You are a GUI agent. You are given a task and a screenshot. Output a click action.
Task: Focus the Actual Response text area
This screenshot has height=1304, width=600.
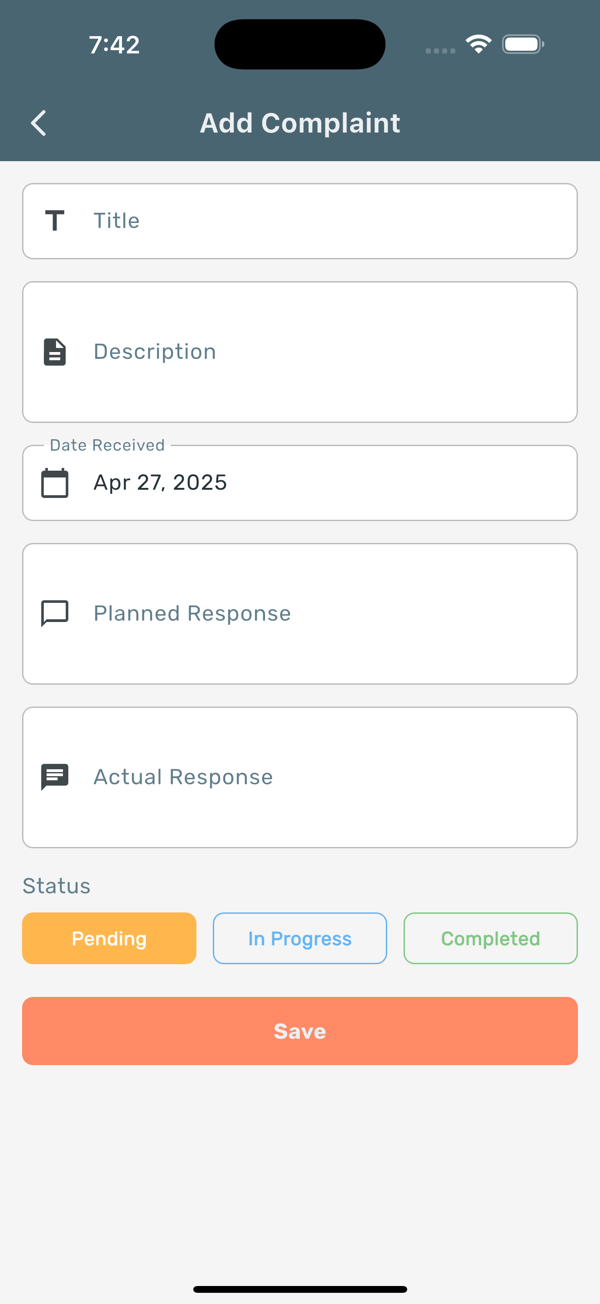[300, 777]
